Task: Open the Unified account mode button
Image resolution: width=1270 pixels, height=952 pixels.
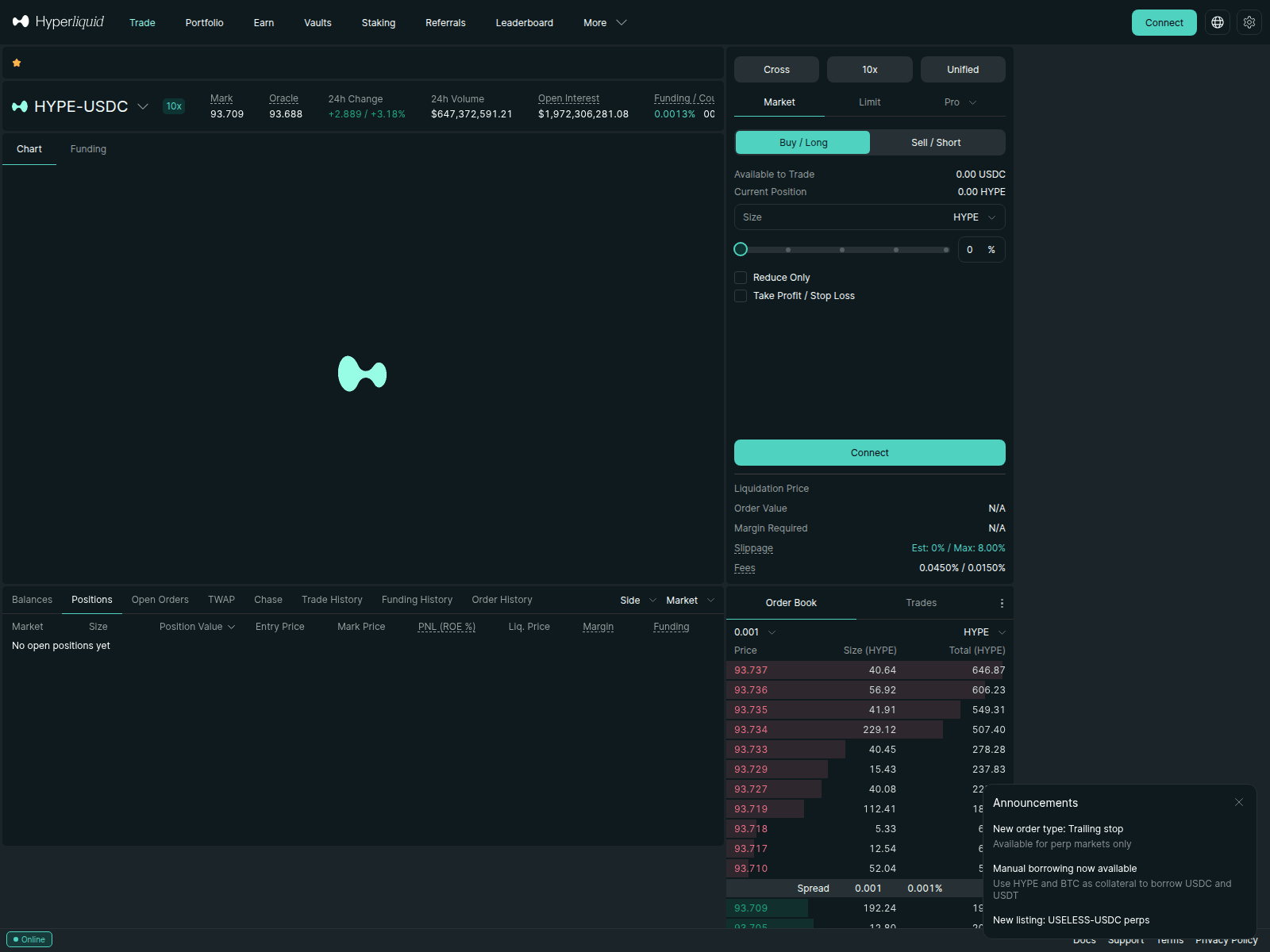Action: pos(963,70)
